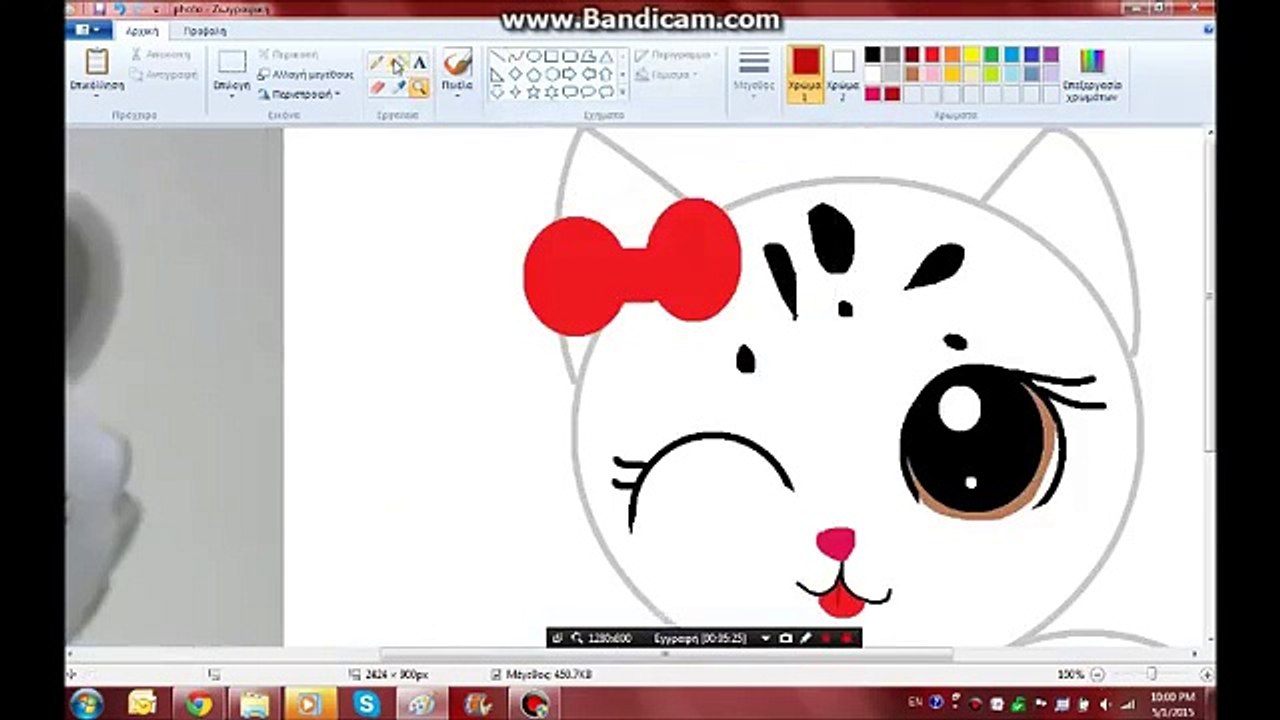Image resolution: width=1280 pixels, height=720 pixels.
Task: Click the taskbar clock showing 10:00 PM
Action: (x=1173, y=703)
